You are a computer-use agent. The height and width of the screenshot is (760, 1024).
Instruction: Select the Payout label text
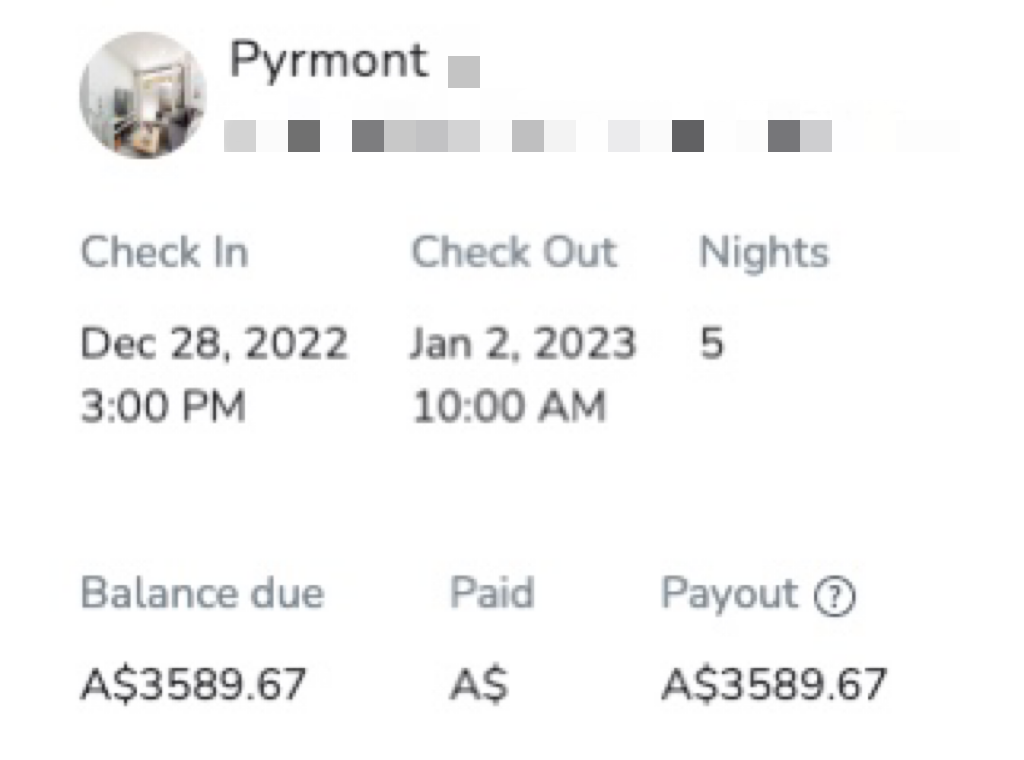729,595
